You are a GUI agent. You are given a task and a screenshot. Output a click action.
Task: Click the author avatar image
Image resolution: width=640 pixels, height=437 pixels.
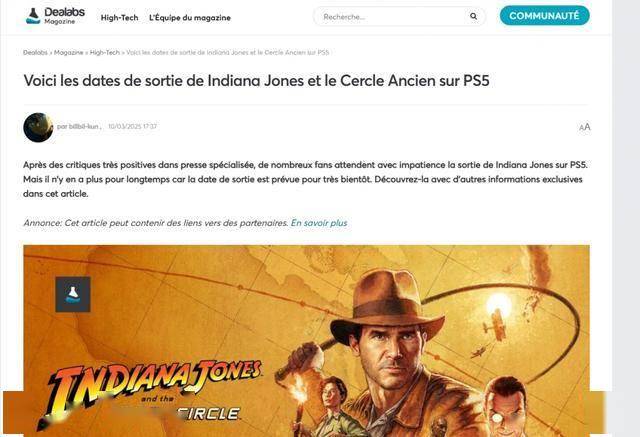38,127
